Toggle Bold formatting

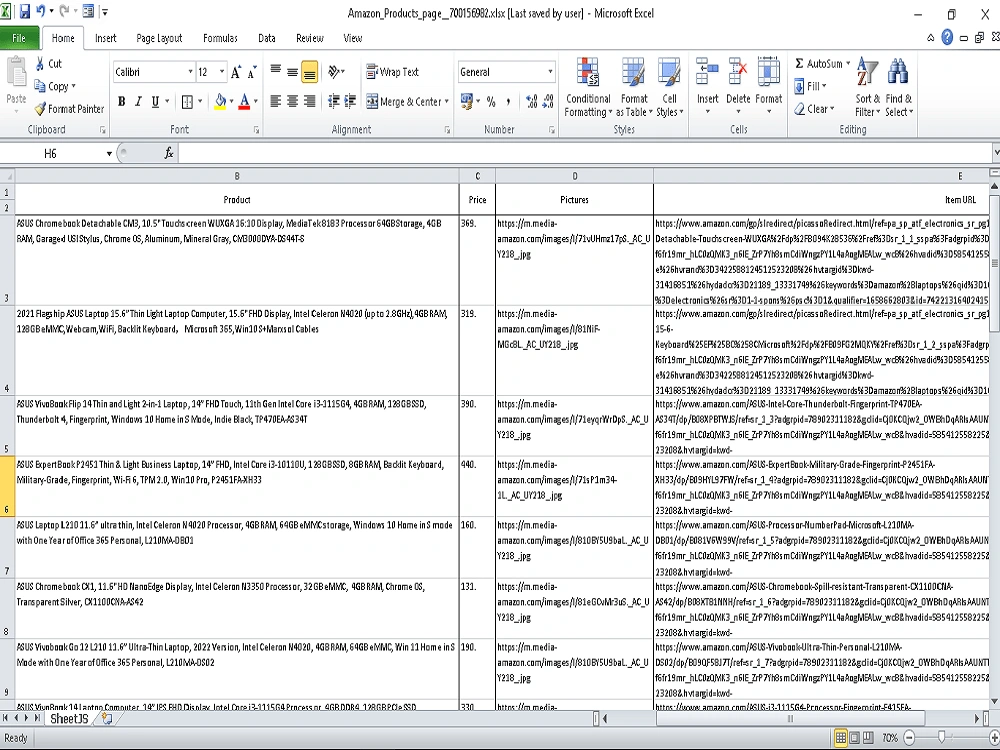point(121,101)
